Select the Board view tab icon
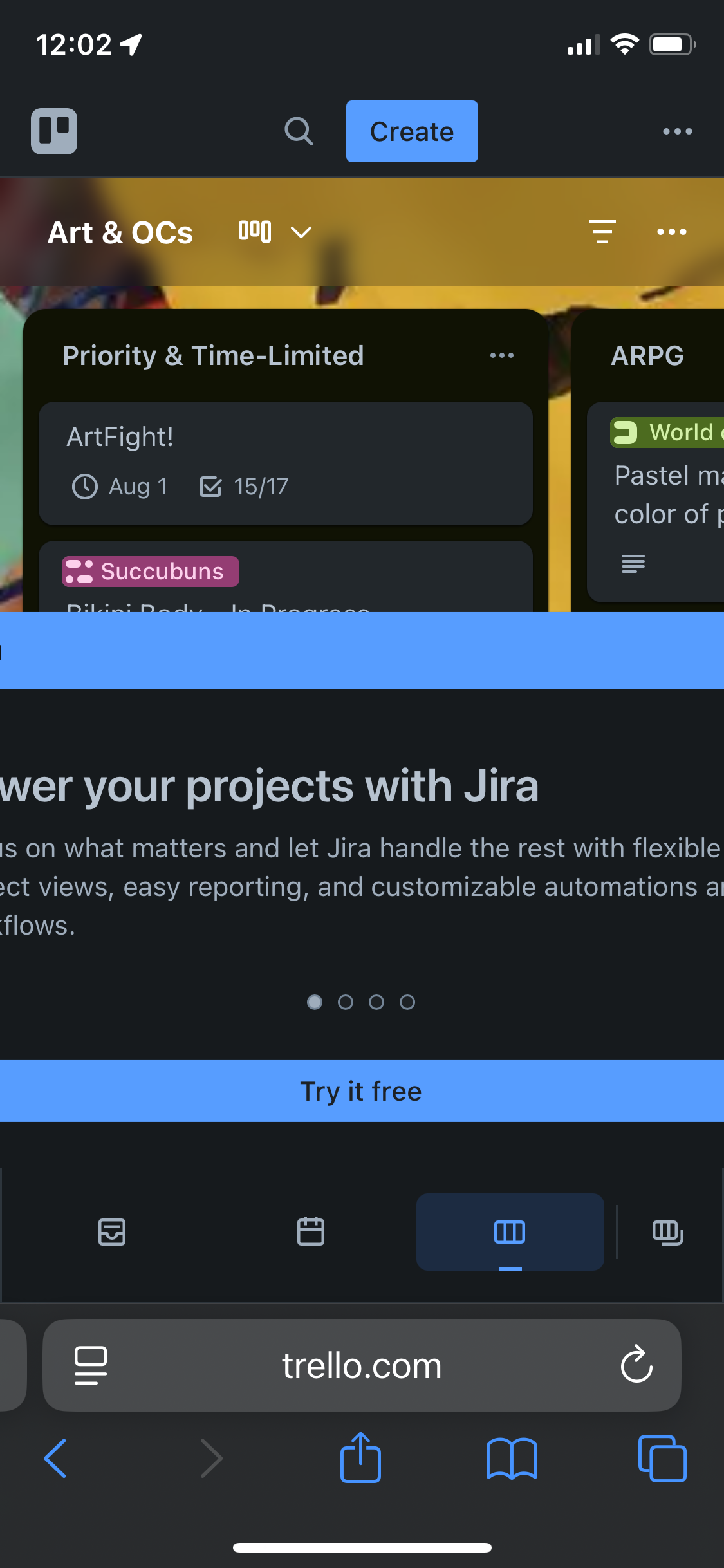This screenshot has width=724, height=1568. [510, 1232]
